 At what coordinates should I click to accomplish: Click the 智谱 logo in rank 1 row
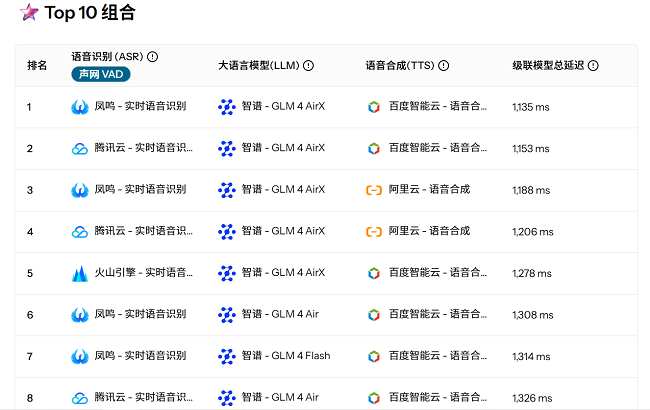point(227,107)
